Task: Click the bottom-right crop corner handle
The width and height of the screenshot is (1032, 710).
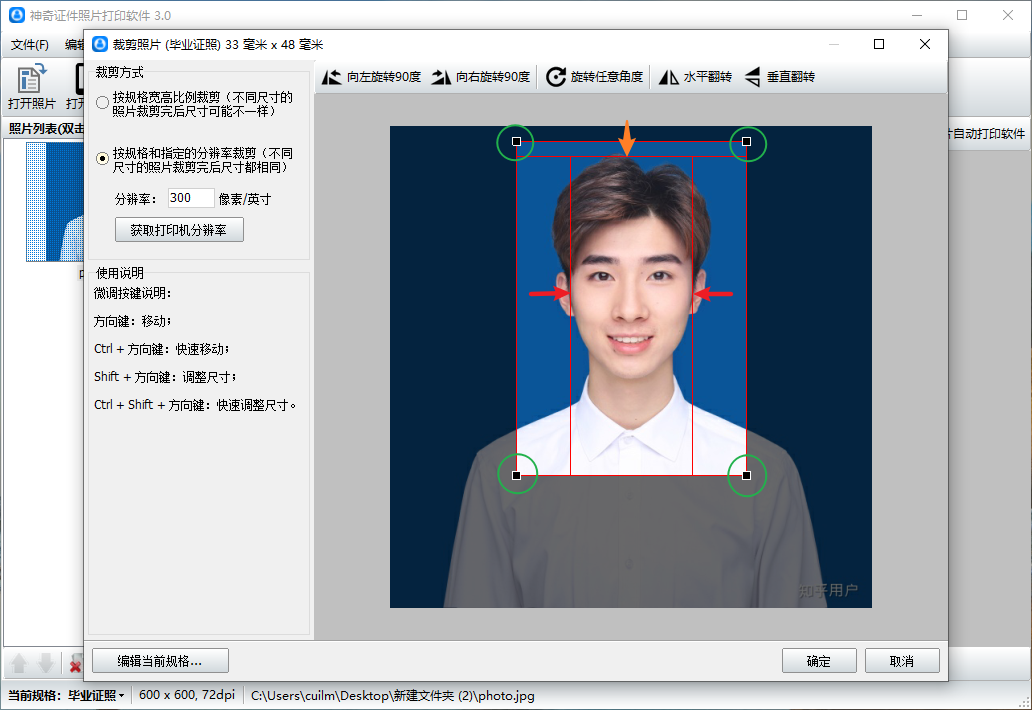Action: click(x=746, y=475)
